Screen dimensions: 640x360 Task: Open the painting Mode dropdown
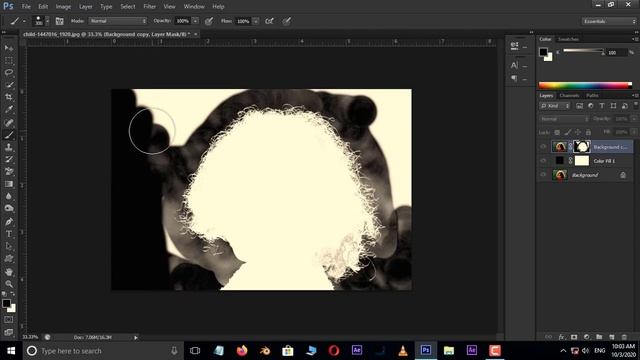coord(118,21)
